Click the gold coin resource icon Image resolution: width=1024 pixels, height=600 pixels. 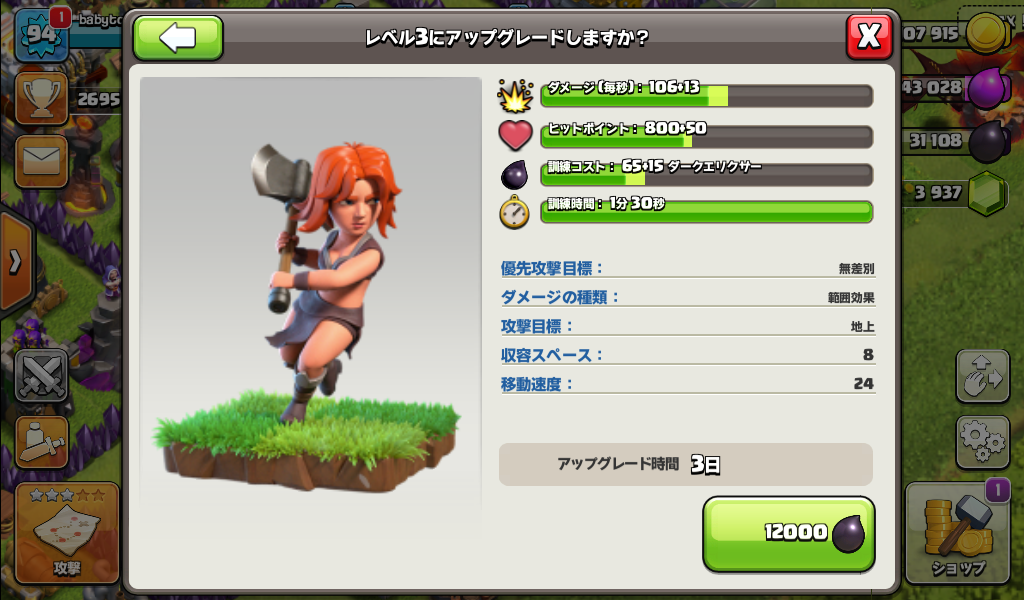(x=986, y=33)
